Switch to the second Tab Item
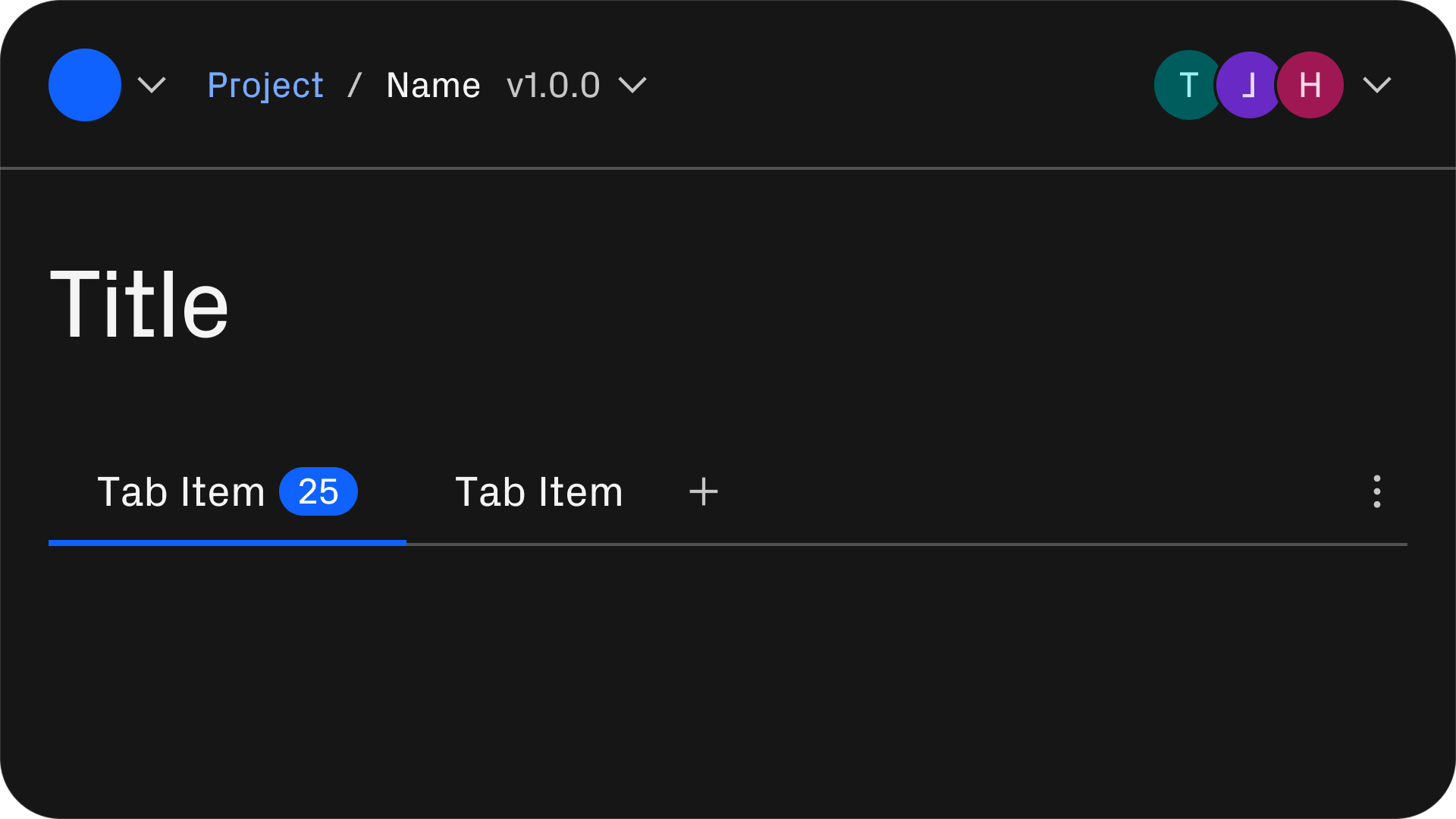Image resolution: width=1456 pixels, height=819 pixels. (x=539, y=492)
